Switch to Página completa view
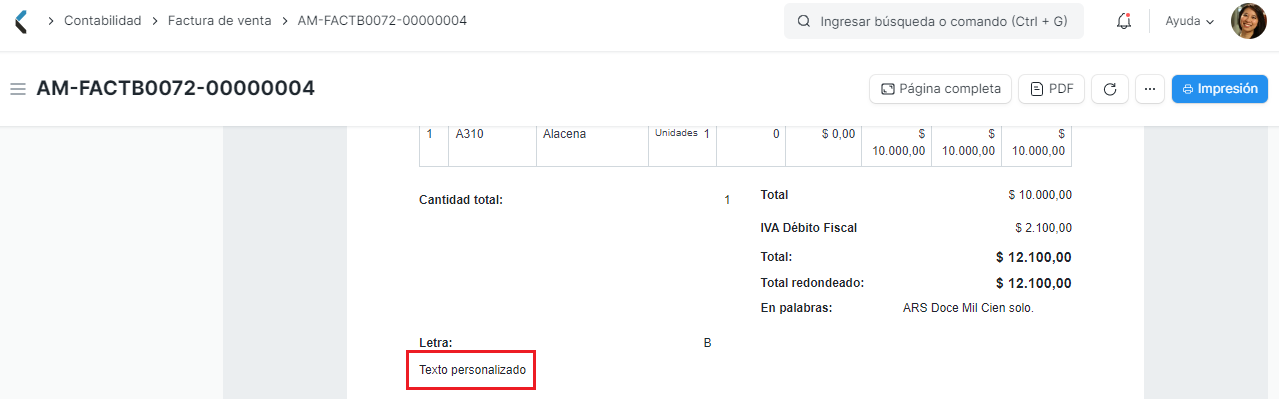The height and width of the screenshot is (399, 1279). tap(940, 89)
